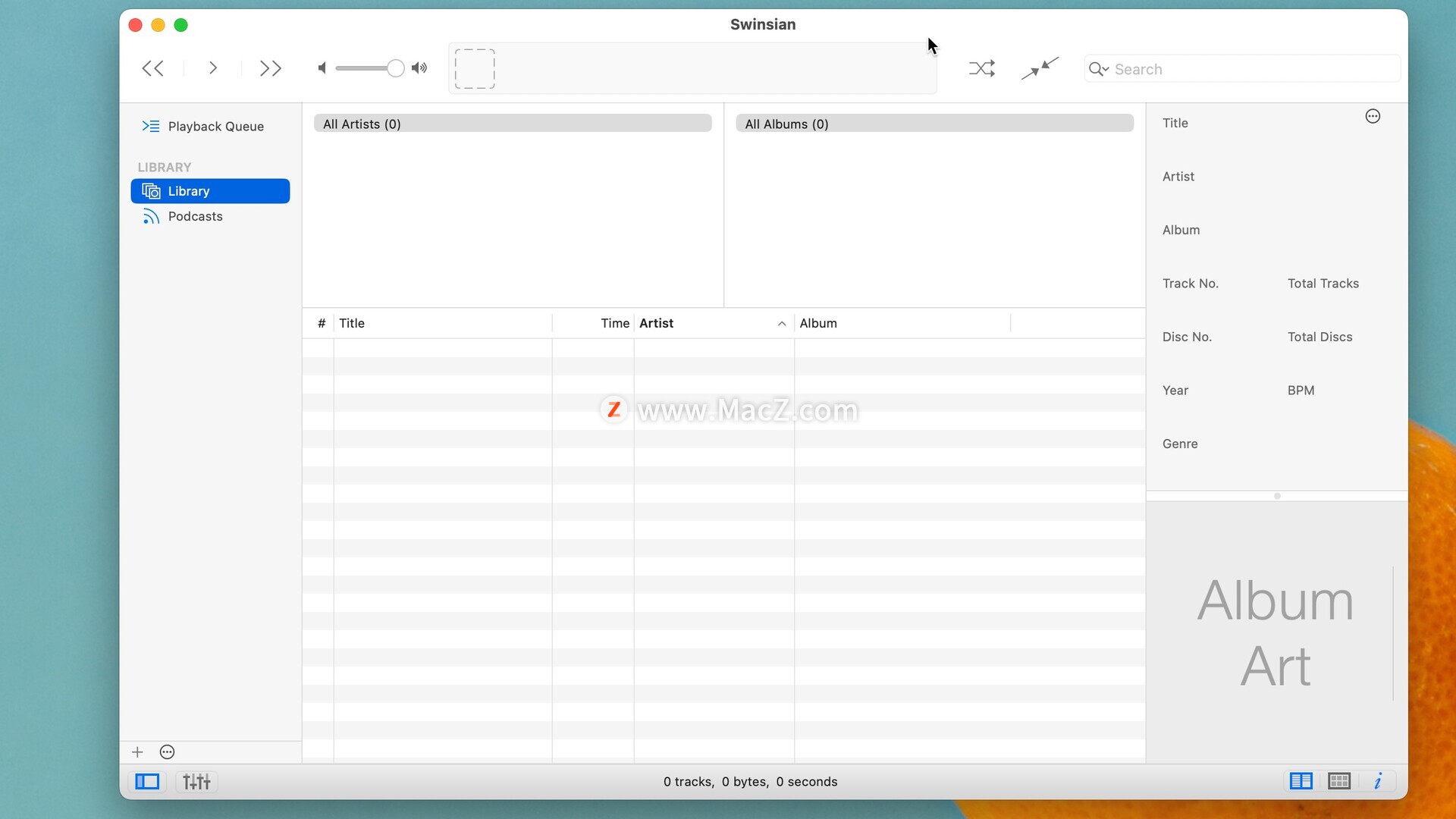Switch to column browser view
The image size is (1456, 819).
[x=1301, y=781]
